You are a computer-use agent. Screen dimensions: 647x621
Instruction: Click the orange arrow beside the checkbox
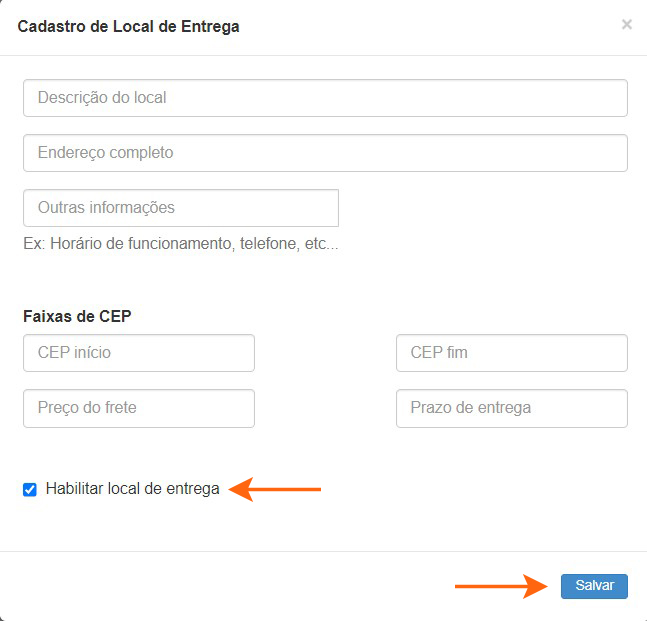click(275, 489)
